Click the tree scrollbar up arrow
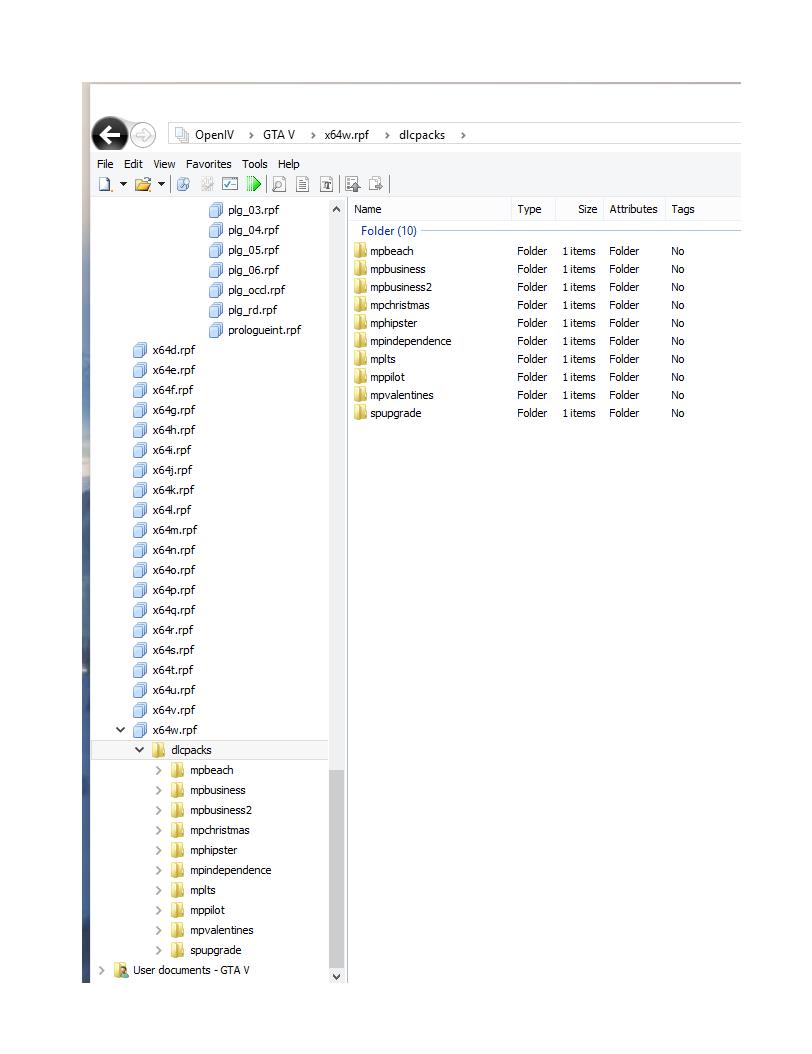 click(x=337, y=210)
